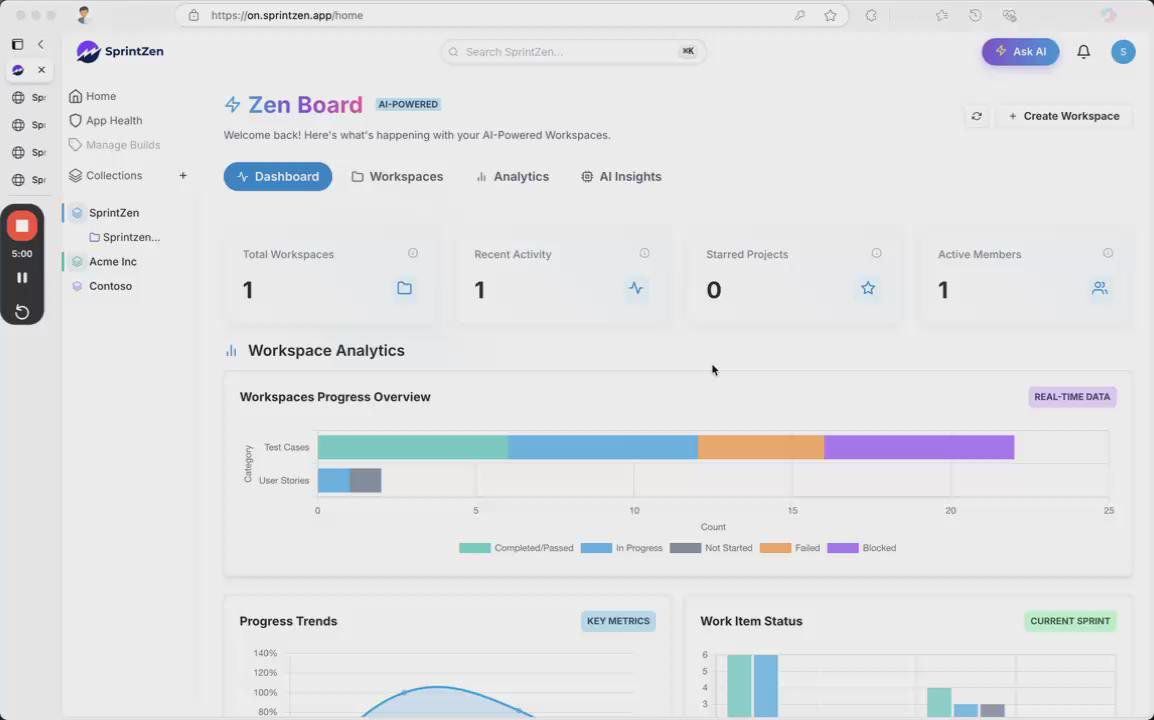Screen dimensions: 1154x720
Task: Select the Contoso collection
Action: point(110,286)
